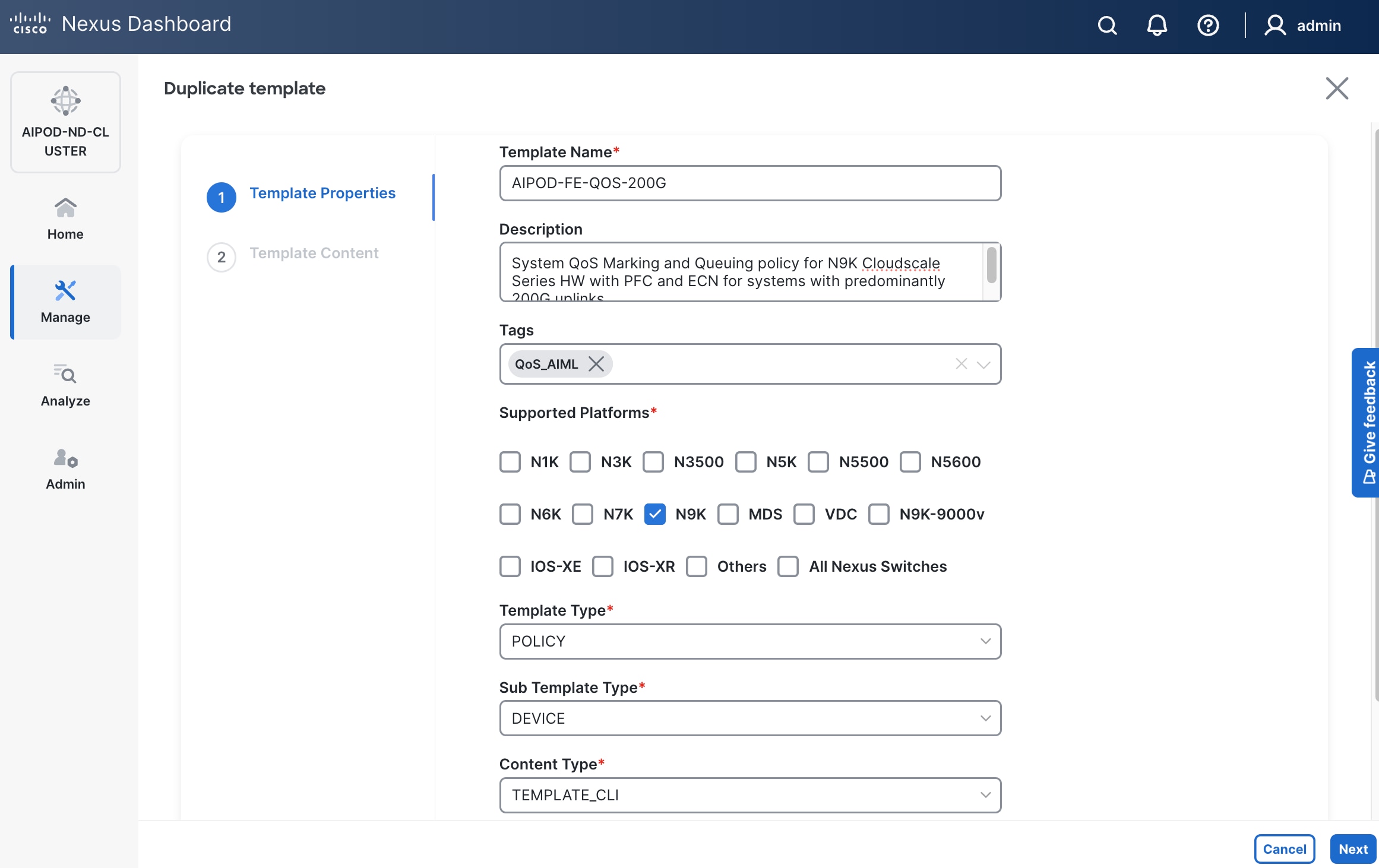Image resolution: width=1379 pixels, height=868 pixels.
Task: Click inside the Template Name field
Action: tap(750, 183)
